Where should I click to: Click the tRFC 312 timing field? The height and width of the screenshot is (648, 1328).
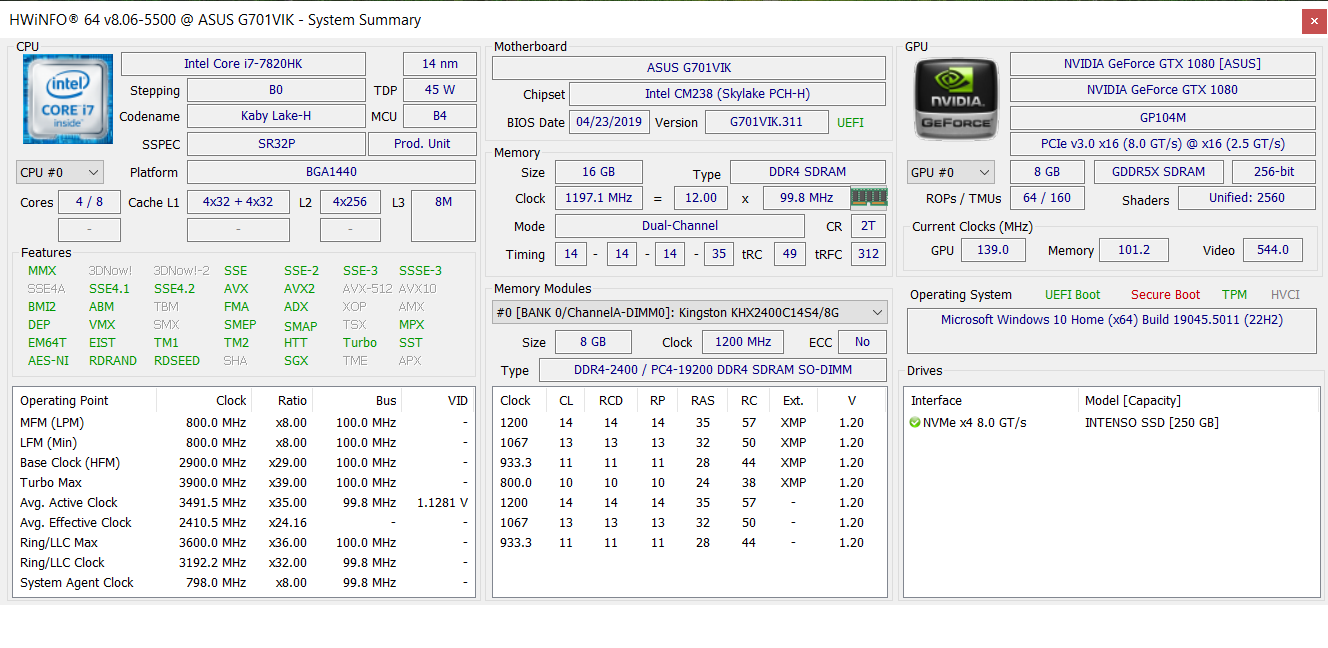click(x=868, y=254)
